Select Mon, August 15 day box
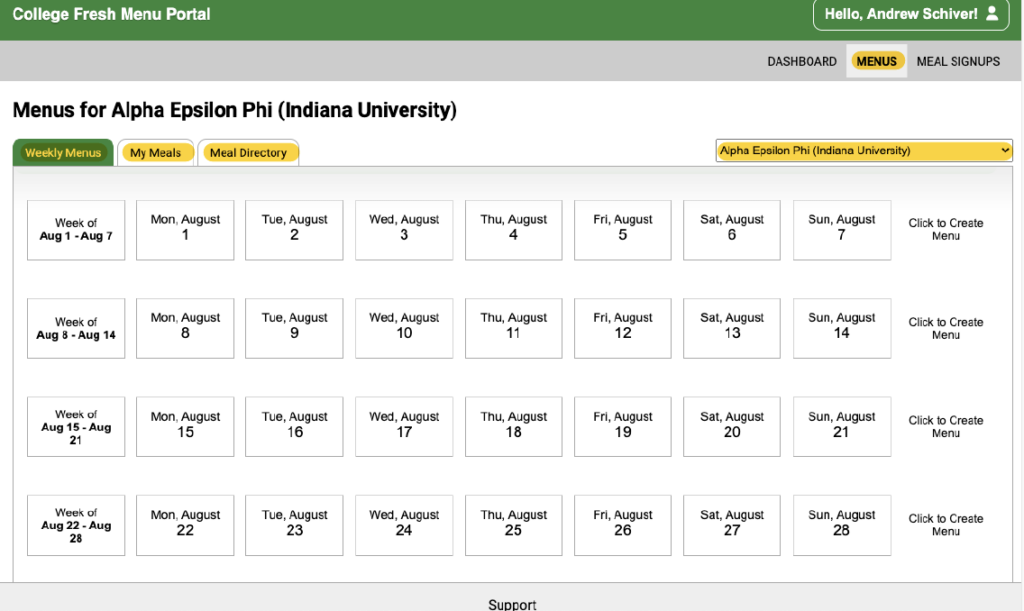The width and height of the screenshot is (1024, 611). 185,427
